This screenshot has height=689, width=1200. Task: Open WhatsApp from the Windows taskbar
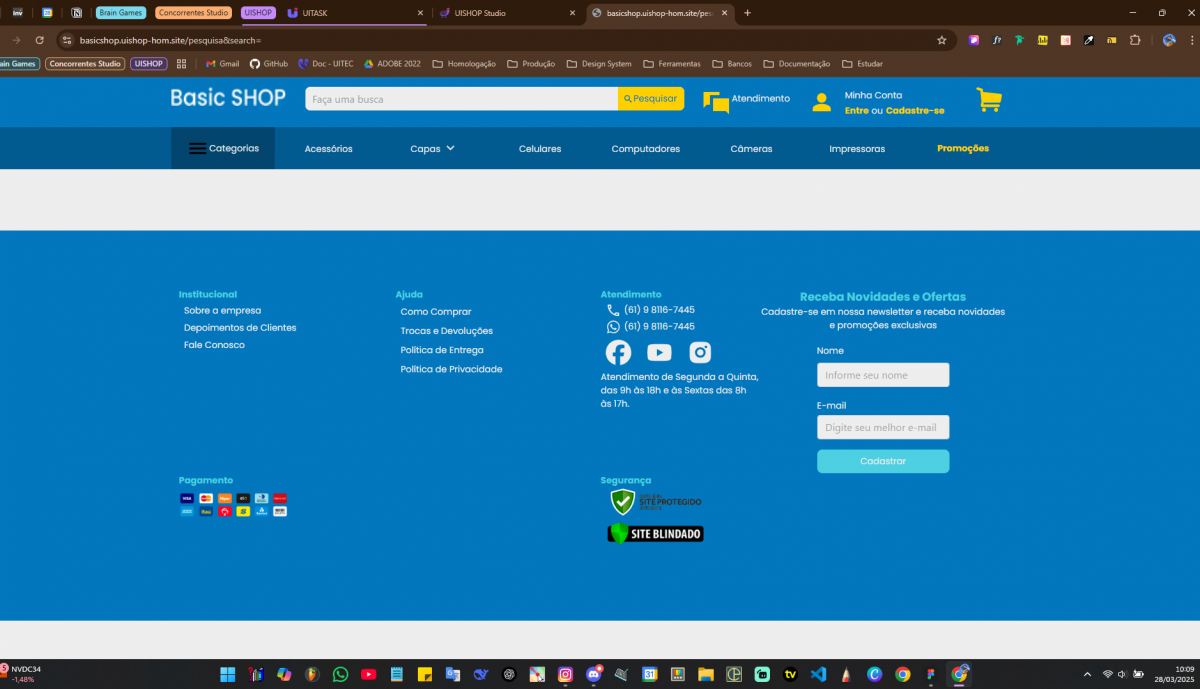click(341, 674)
